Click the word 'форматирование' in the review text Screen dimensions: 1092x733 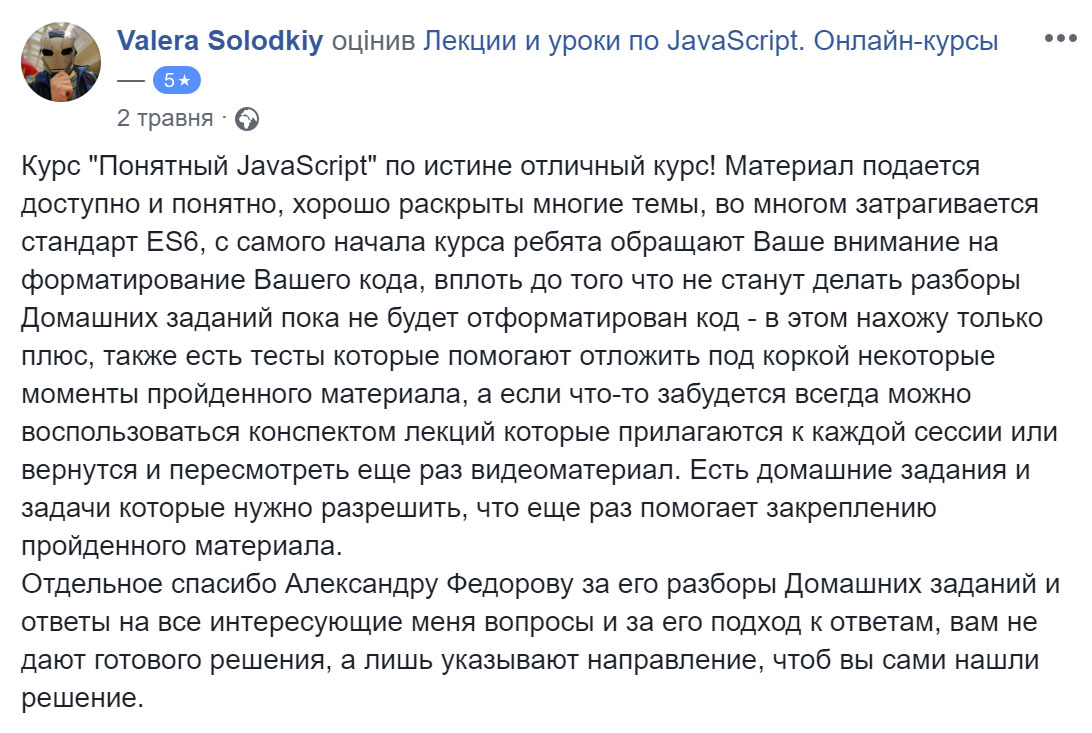coord(133,280)
